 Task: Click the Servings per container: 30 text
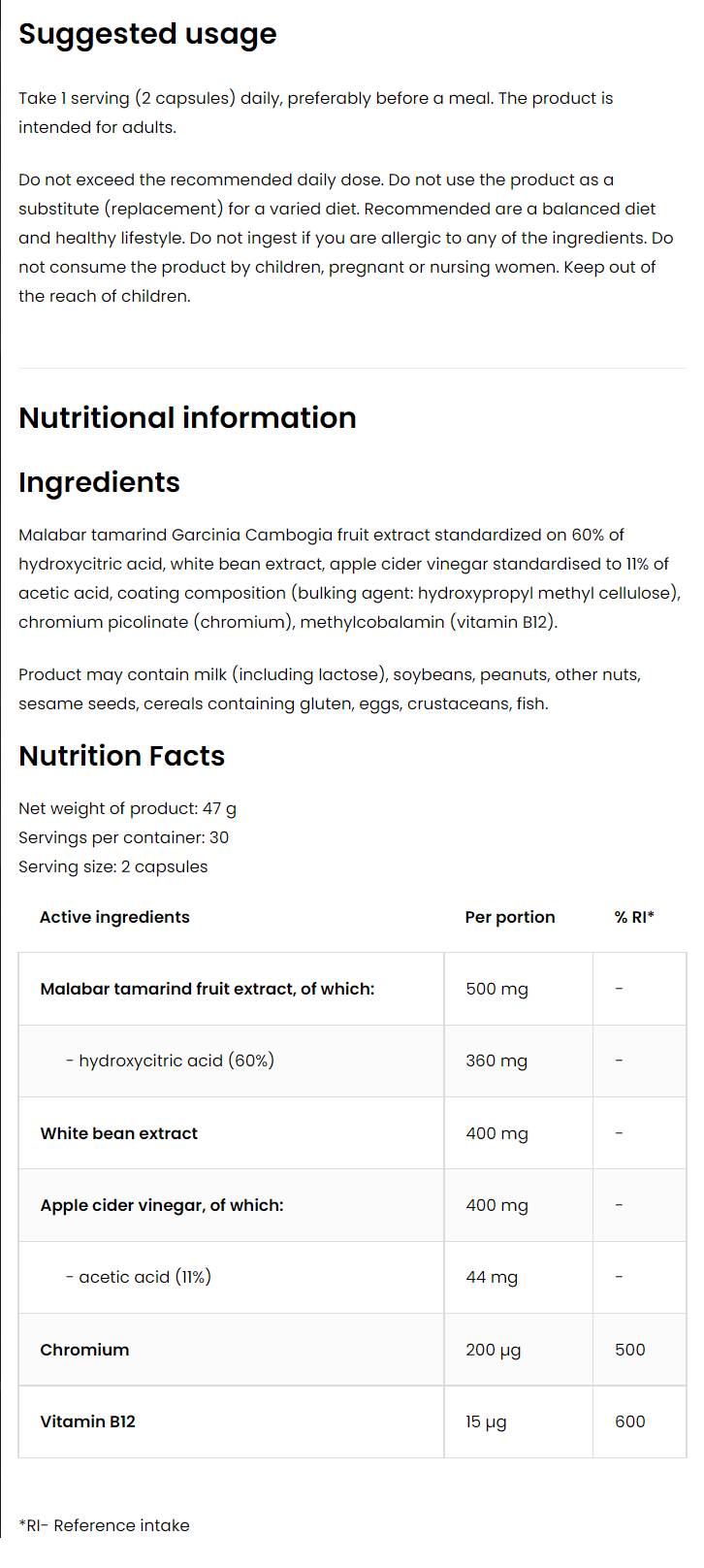[123, 837]
